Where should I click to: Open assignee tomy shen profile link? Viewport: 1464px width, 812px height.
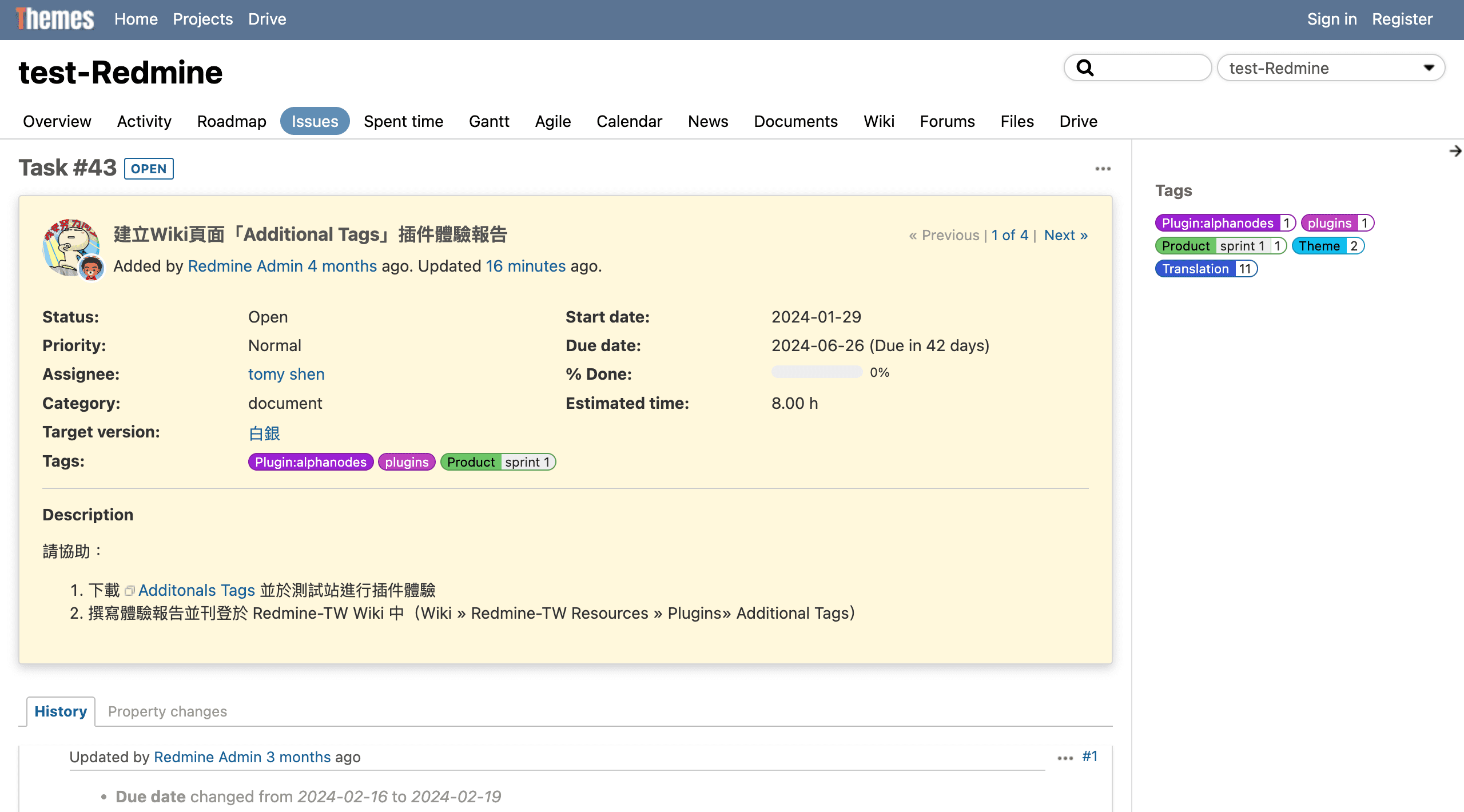click(286, 374)
